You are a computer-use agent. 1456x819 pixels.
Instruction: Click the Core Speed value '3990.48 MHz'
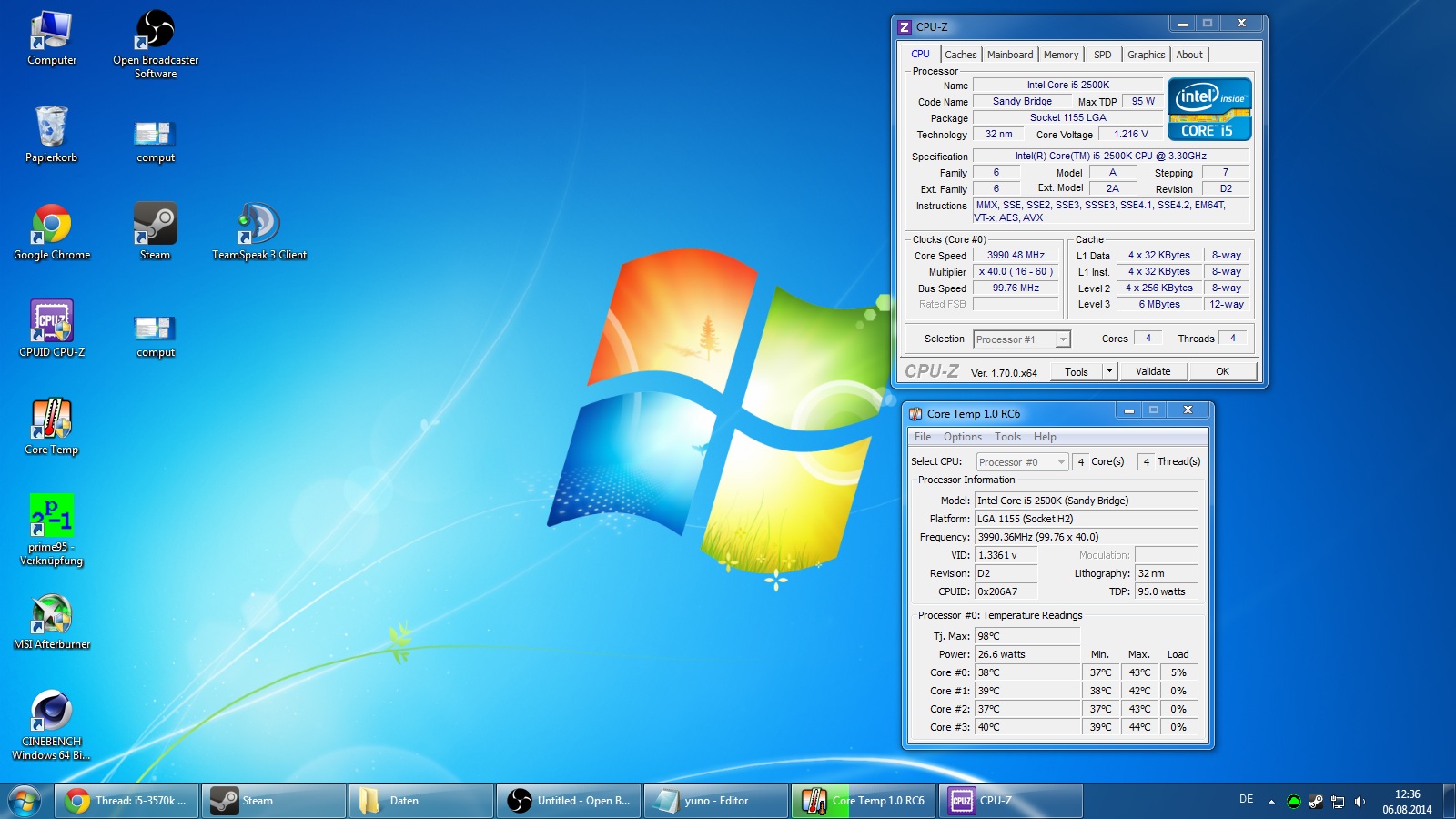[1016, 256]
